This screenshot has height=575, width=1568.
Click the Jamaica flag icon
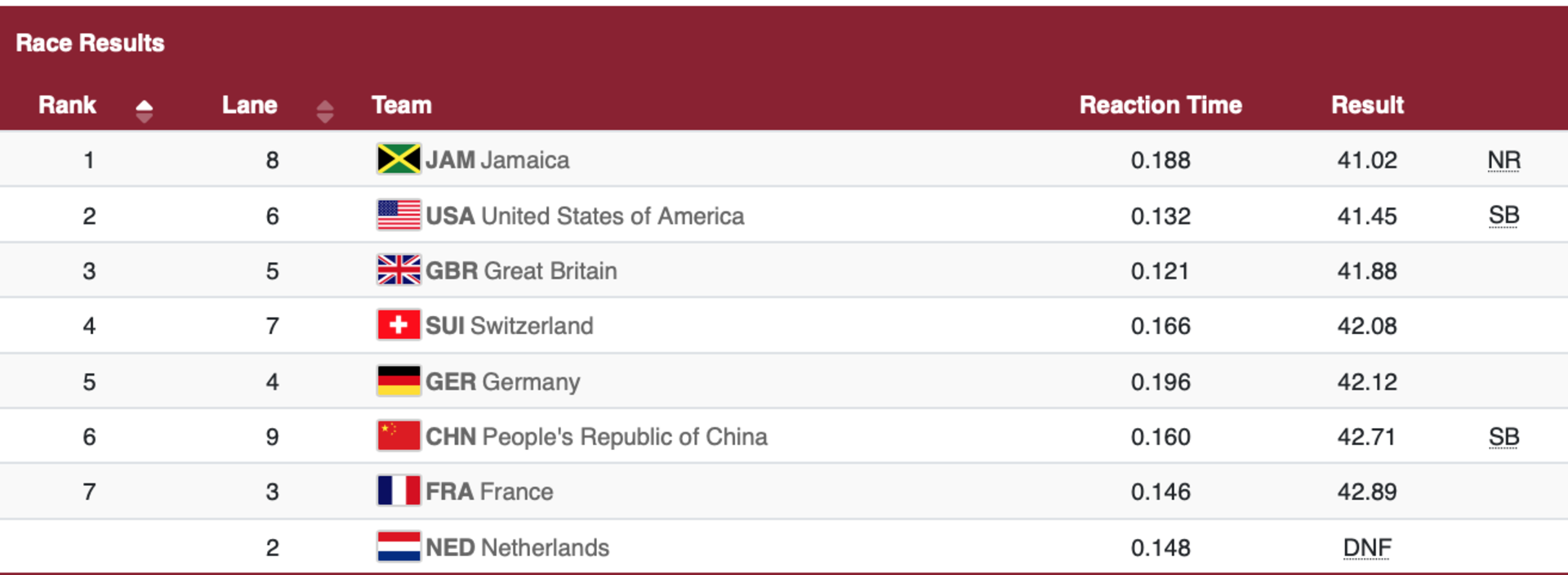tap(399, 159)
